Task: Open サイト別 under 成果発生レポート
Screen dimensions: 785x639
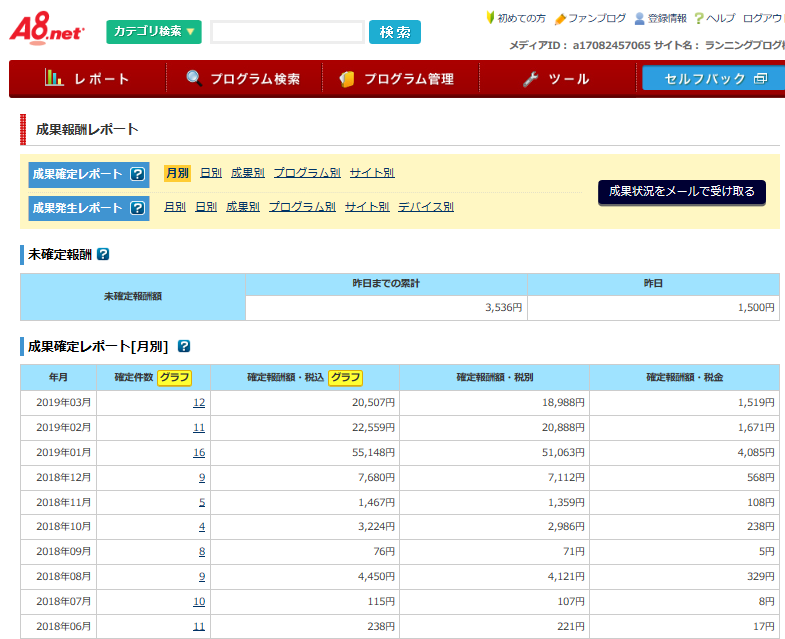Action: coord(367,207)
